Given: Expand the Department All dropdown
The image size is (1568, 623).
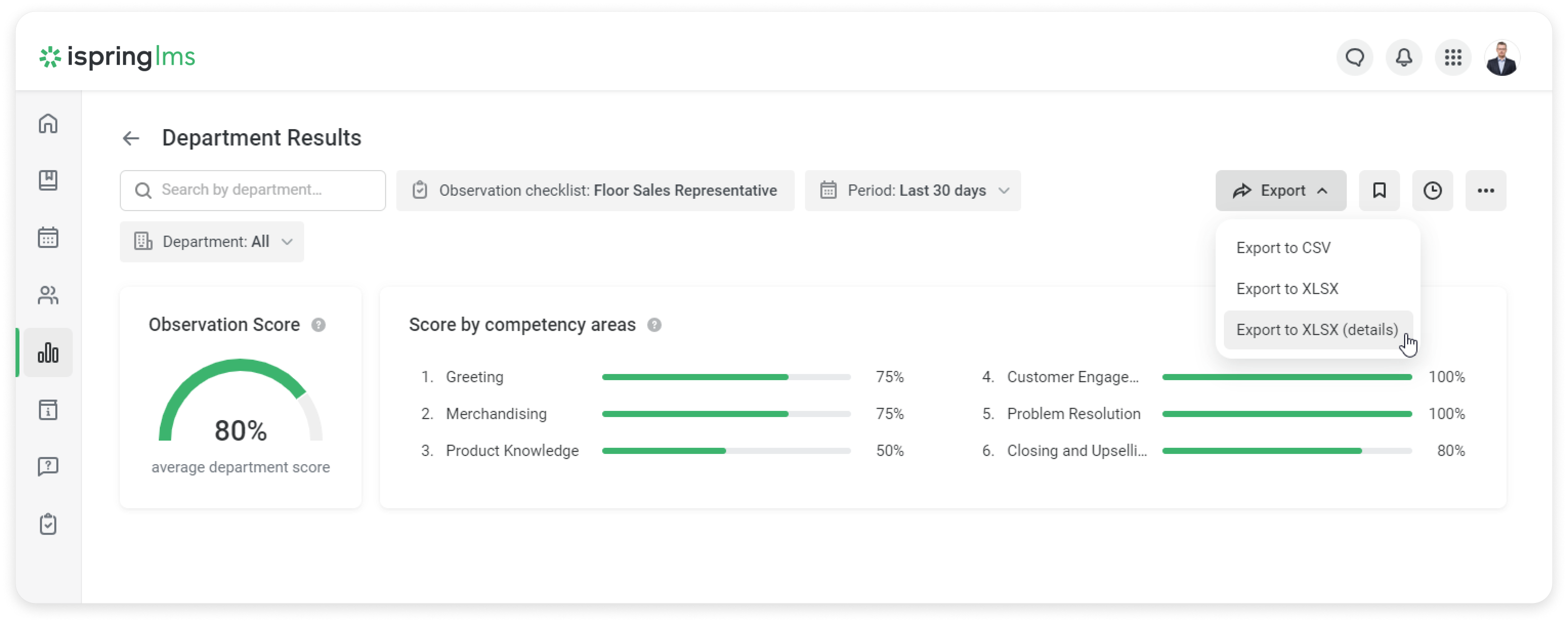Looking at the screenshot, I should (212, 242).
